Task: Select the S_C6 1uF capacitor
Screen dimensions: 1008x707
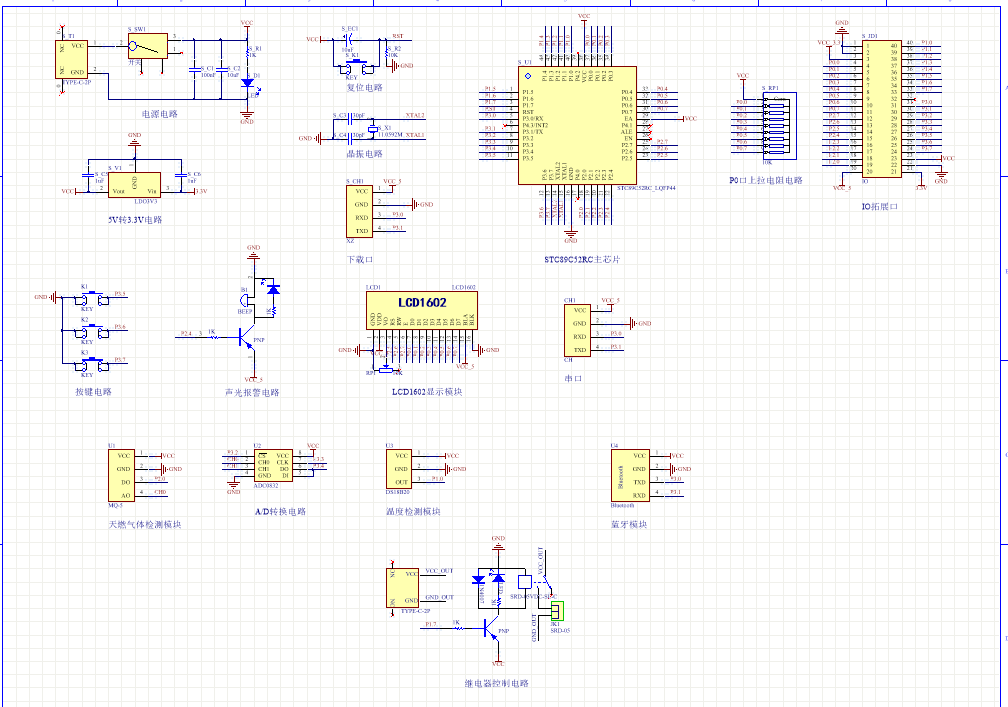Action: point(181,174)
